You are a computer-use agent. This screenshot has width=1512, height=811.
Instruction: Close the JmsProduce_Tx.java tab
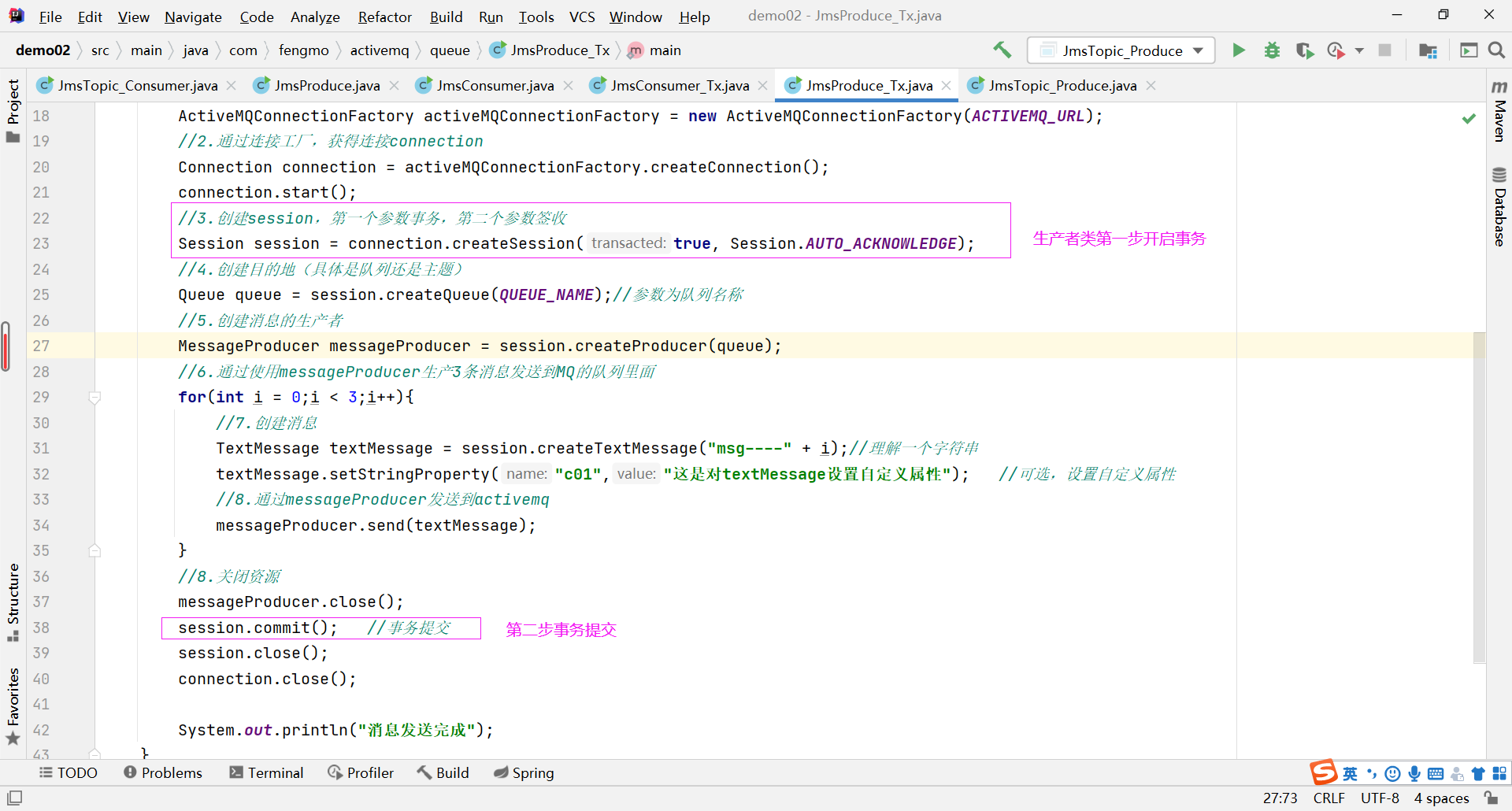coord(946,85)
